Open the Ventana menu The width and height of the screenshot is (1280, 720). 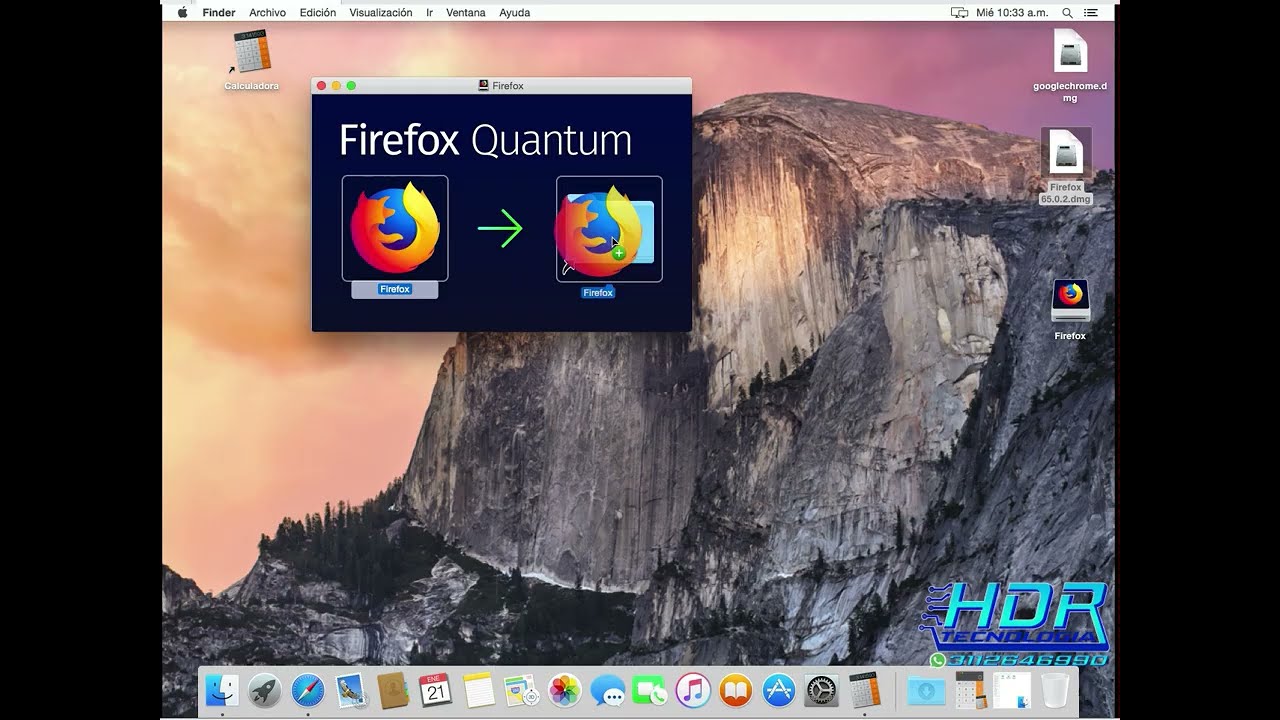tap(466, 13)
